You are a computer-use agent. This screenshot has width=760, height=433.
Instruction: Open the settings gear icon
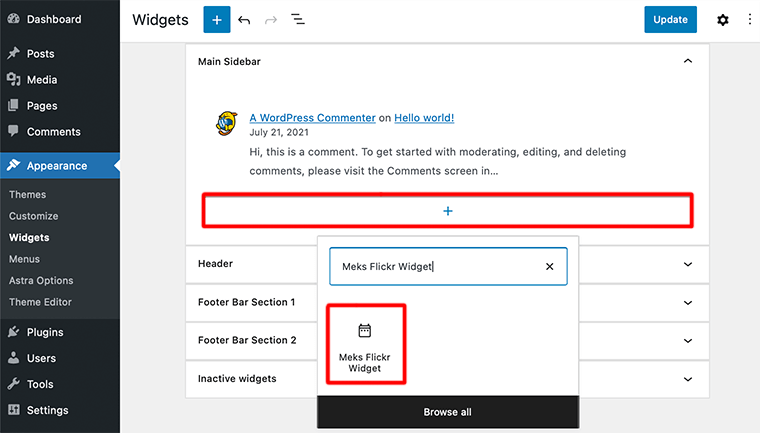[723, 19]
